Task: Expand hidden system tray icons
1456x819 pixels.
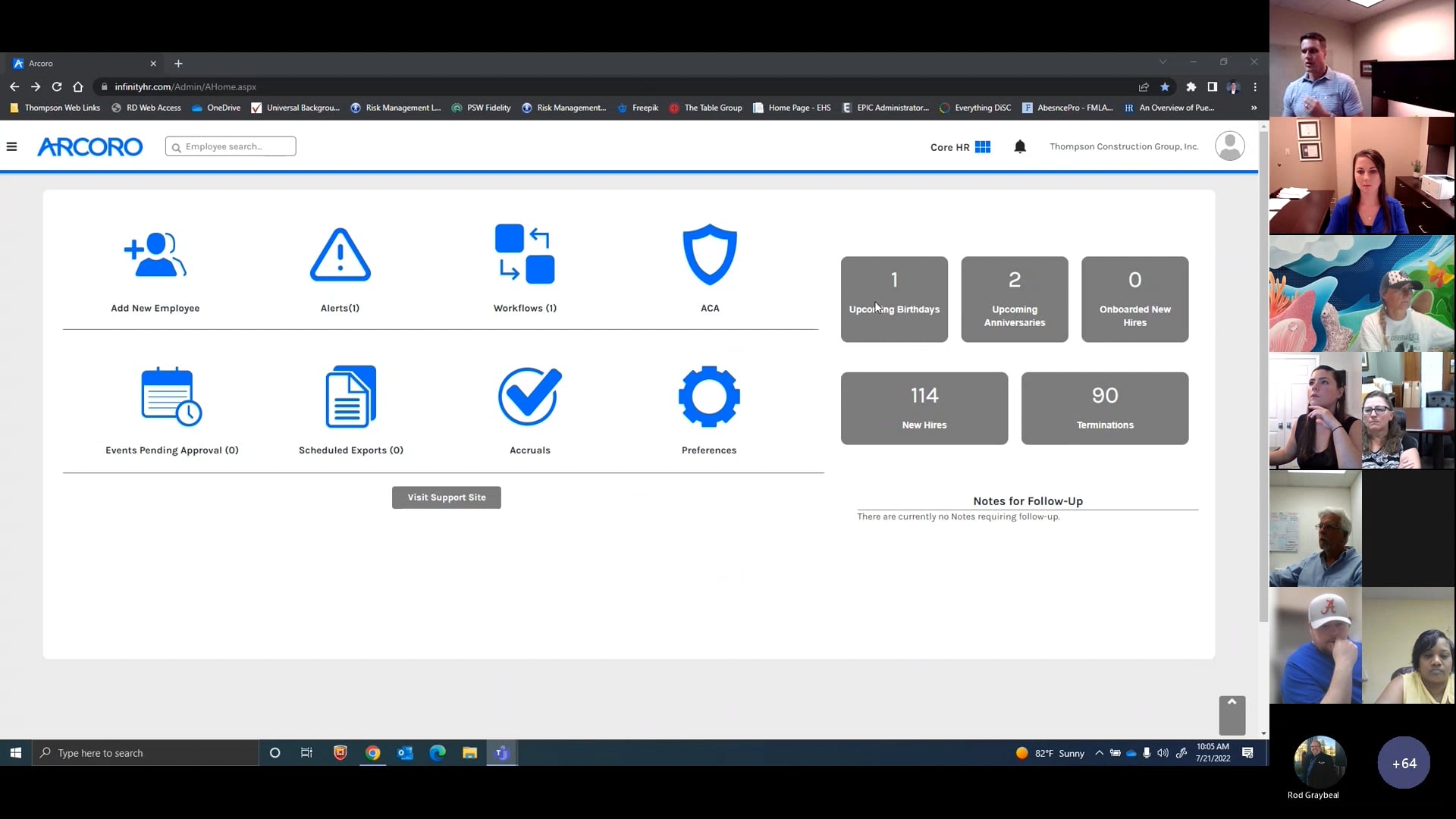Action: [1100, 752]
